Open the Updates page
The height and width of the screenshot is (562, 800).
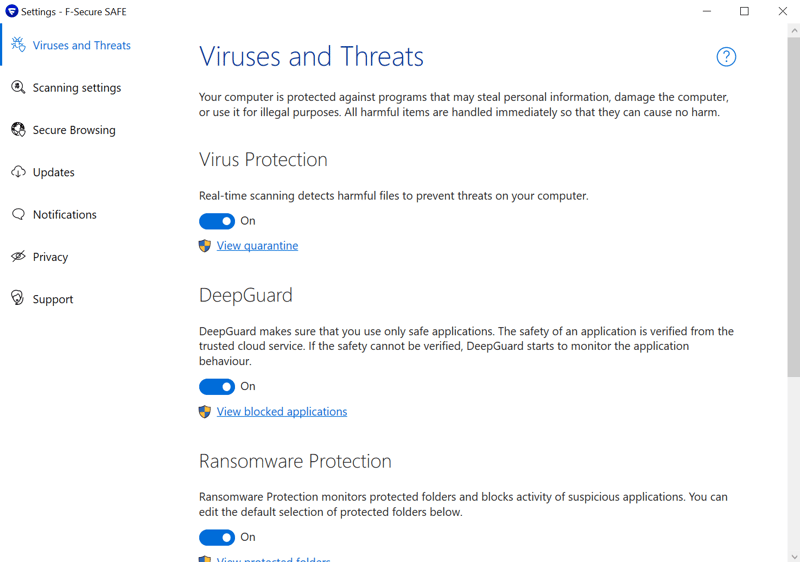tap(54, 172)
